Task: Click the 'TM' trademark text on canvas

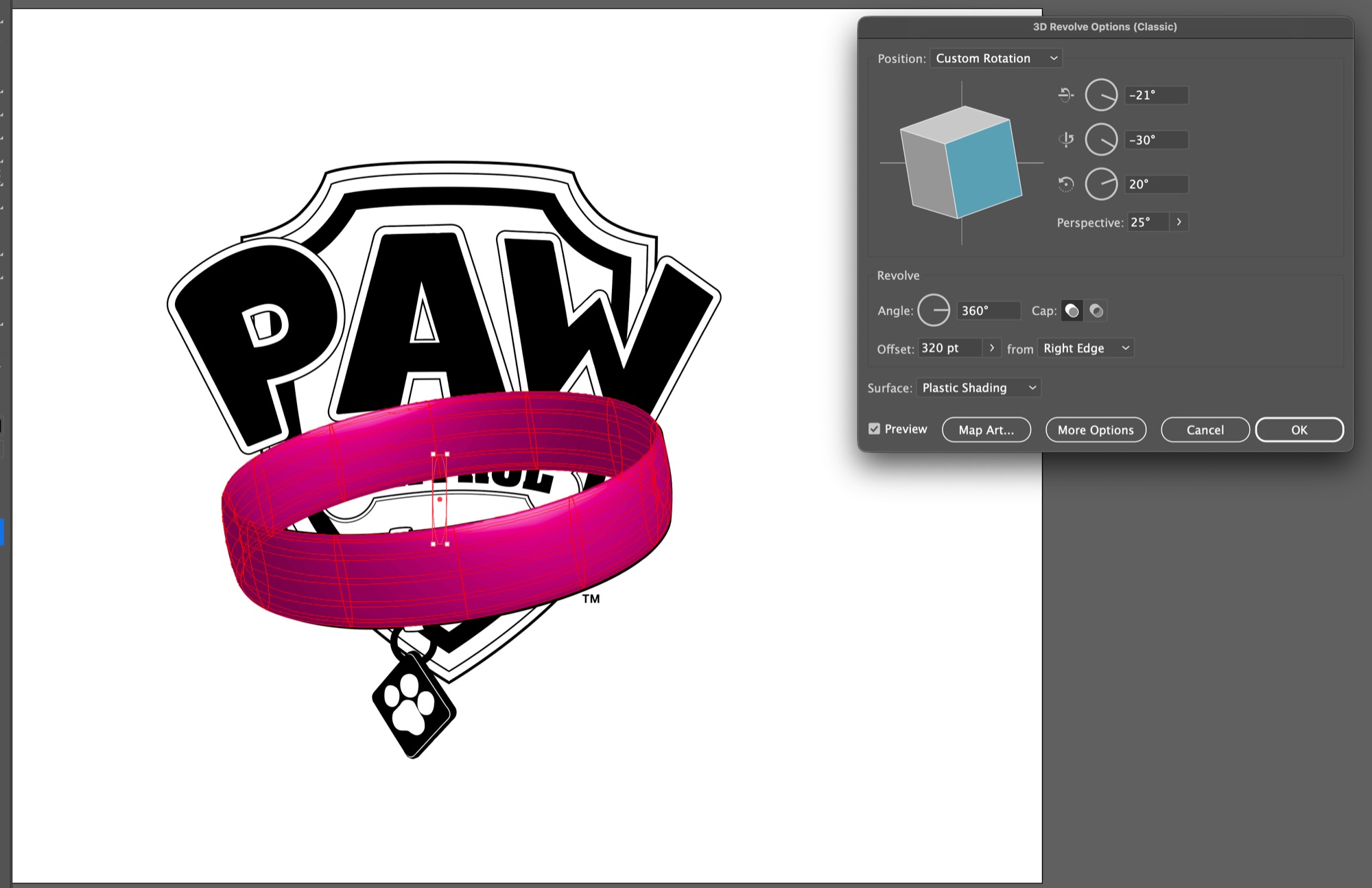Action: pyautogui.click(x=591, y=598)
